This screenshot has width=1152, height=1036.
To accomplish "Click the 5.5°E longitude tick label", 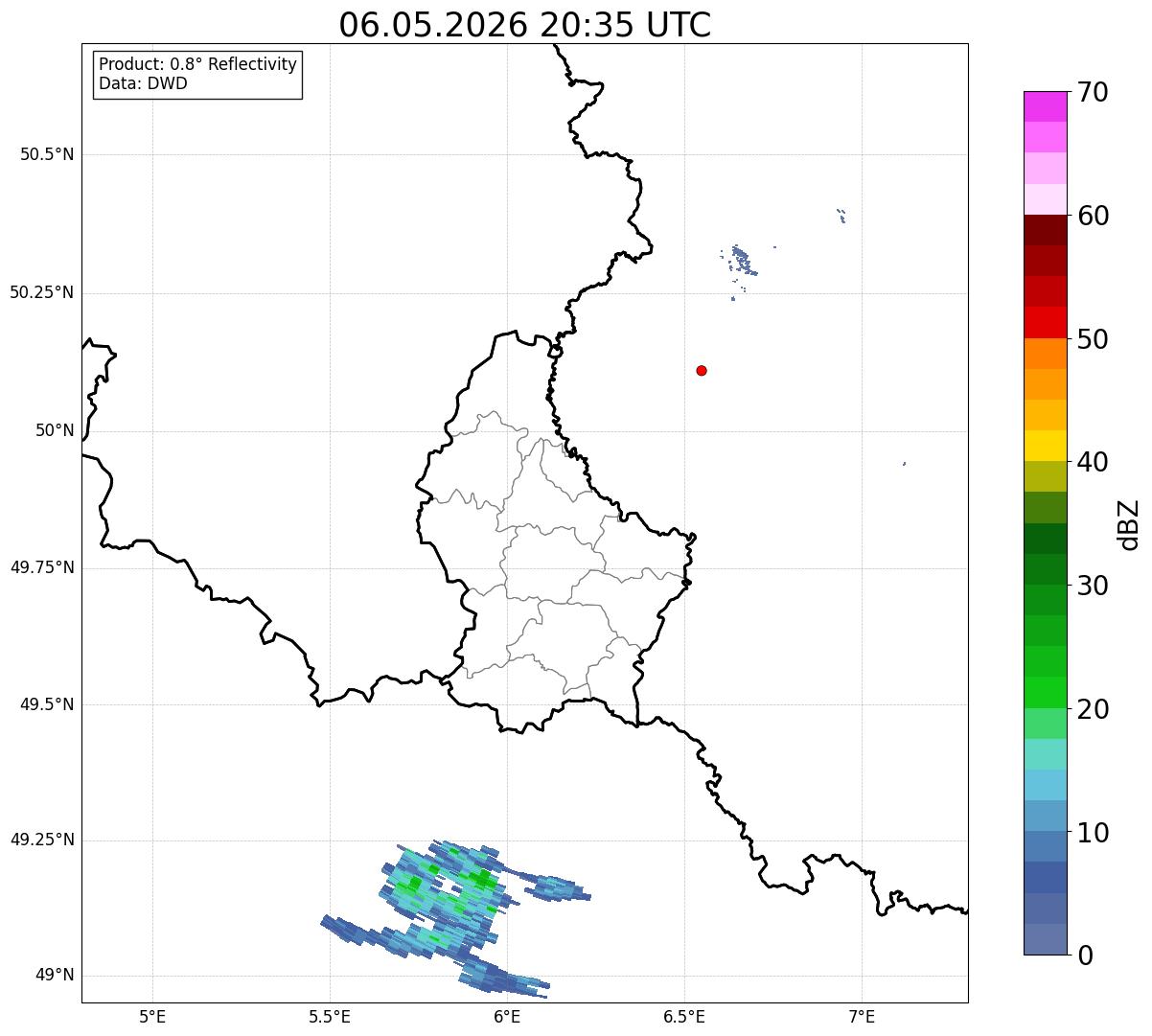I will (330, 1016).
